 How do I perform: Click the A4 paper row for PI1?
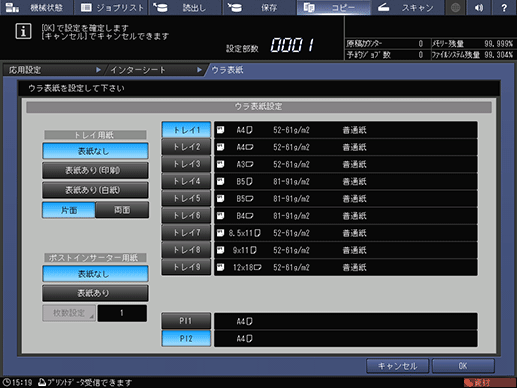click(346, 321)
